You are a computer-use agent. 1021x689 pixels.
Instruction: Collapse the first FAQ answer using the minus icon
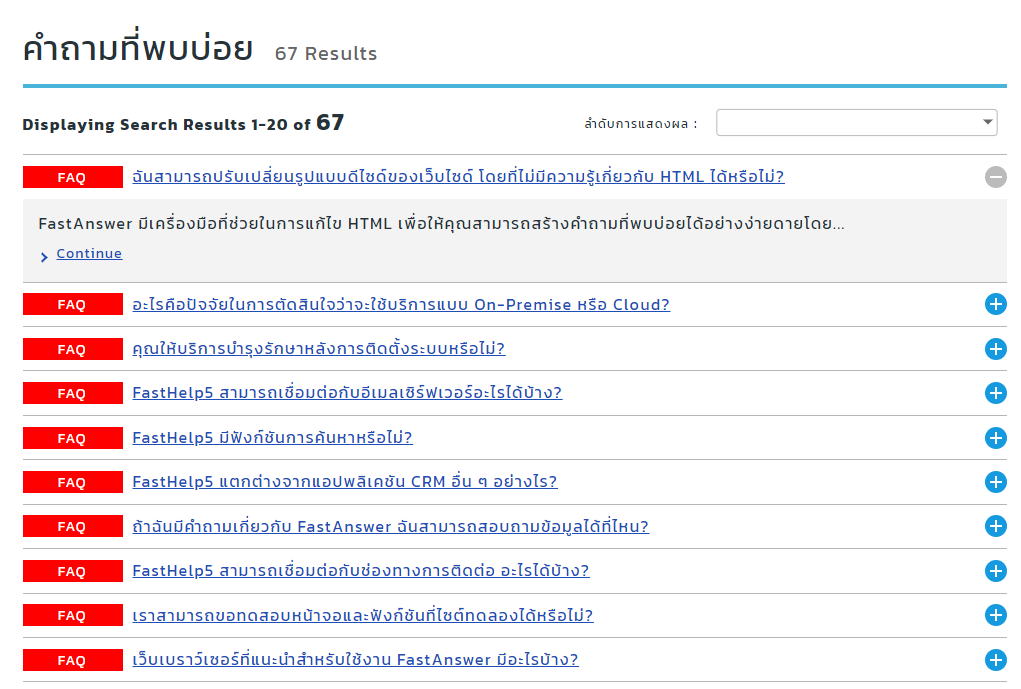[x=995, y=177]
